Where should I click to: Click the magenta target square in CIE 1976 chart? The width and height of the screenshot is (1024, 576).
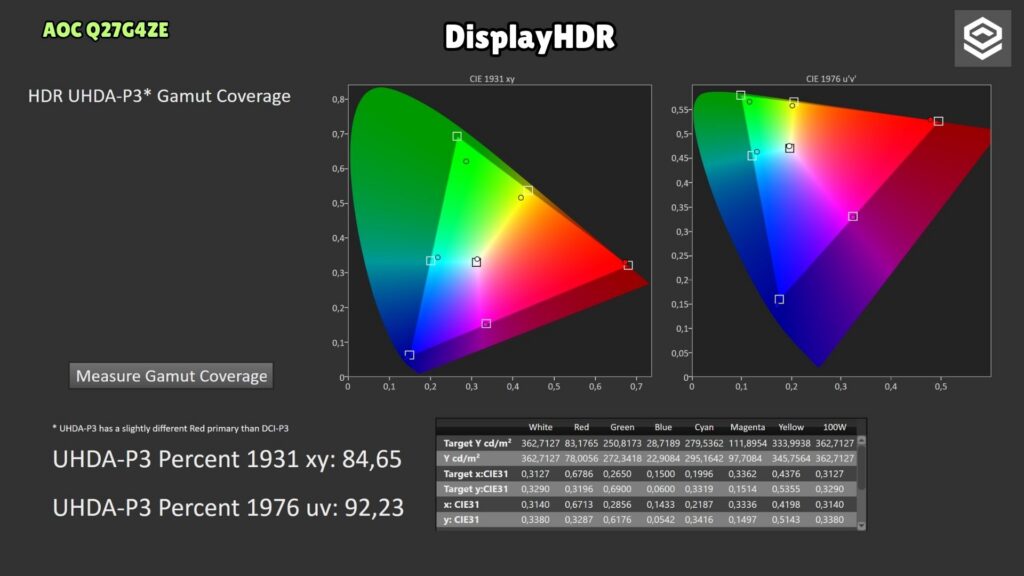[x=853, y=216]
